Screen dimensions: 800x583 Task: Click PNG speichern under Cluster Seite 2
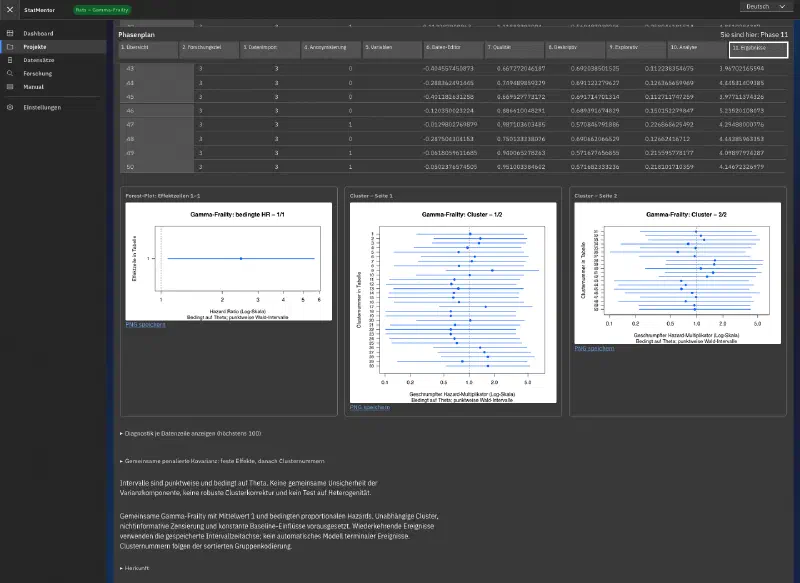594,348
